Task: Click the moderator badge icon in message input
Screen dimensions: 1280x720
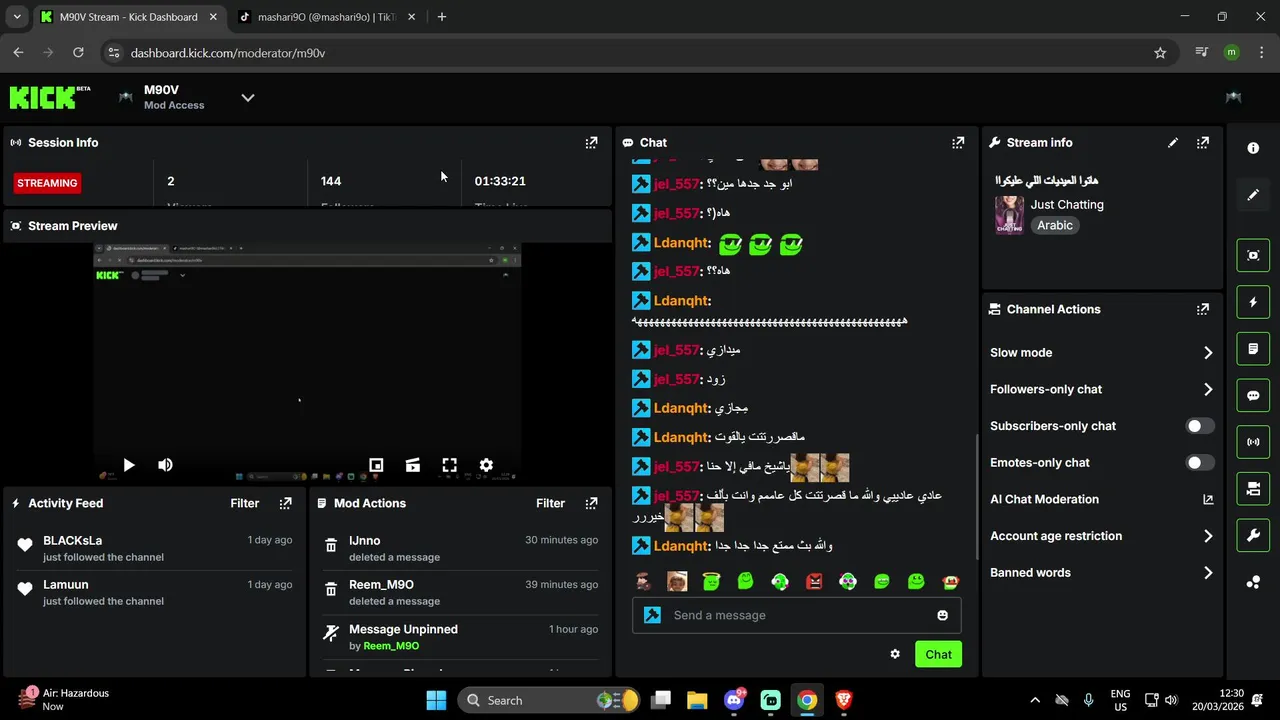Action: 652,615
